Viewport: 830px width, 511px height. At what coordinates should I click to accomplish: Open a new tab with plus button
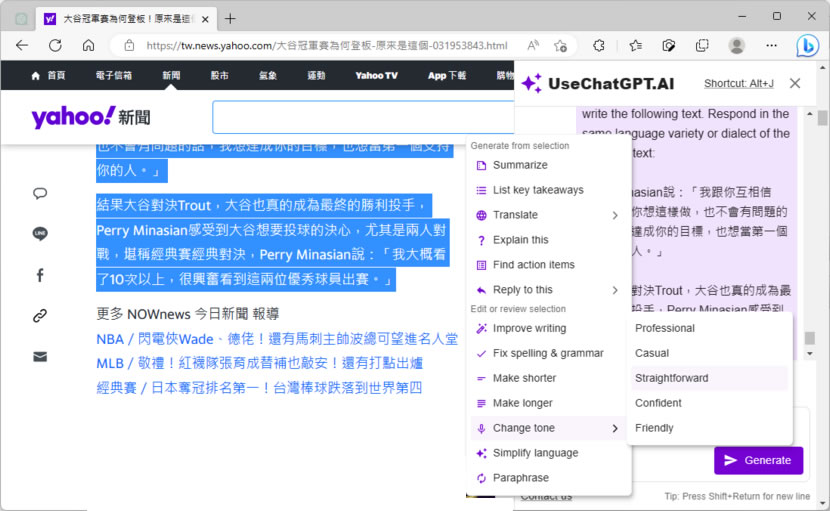(230, 19)
